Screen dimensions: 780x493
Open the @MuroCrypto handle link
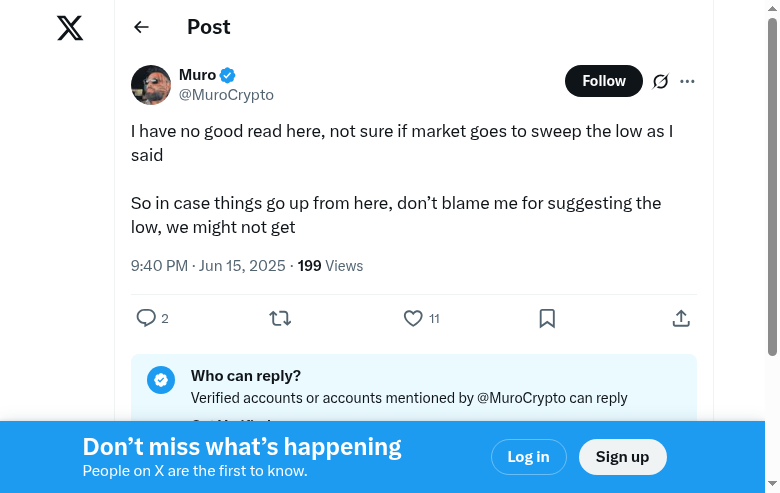[226, 95]
